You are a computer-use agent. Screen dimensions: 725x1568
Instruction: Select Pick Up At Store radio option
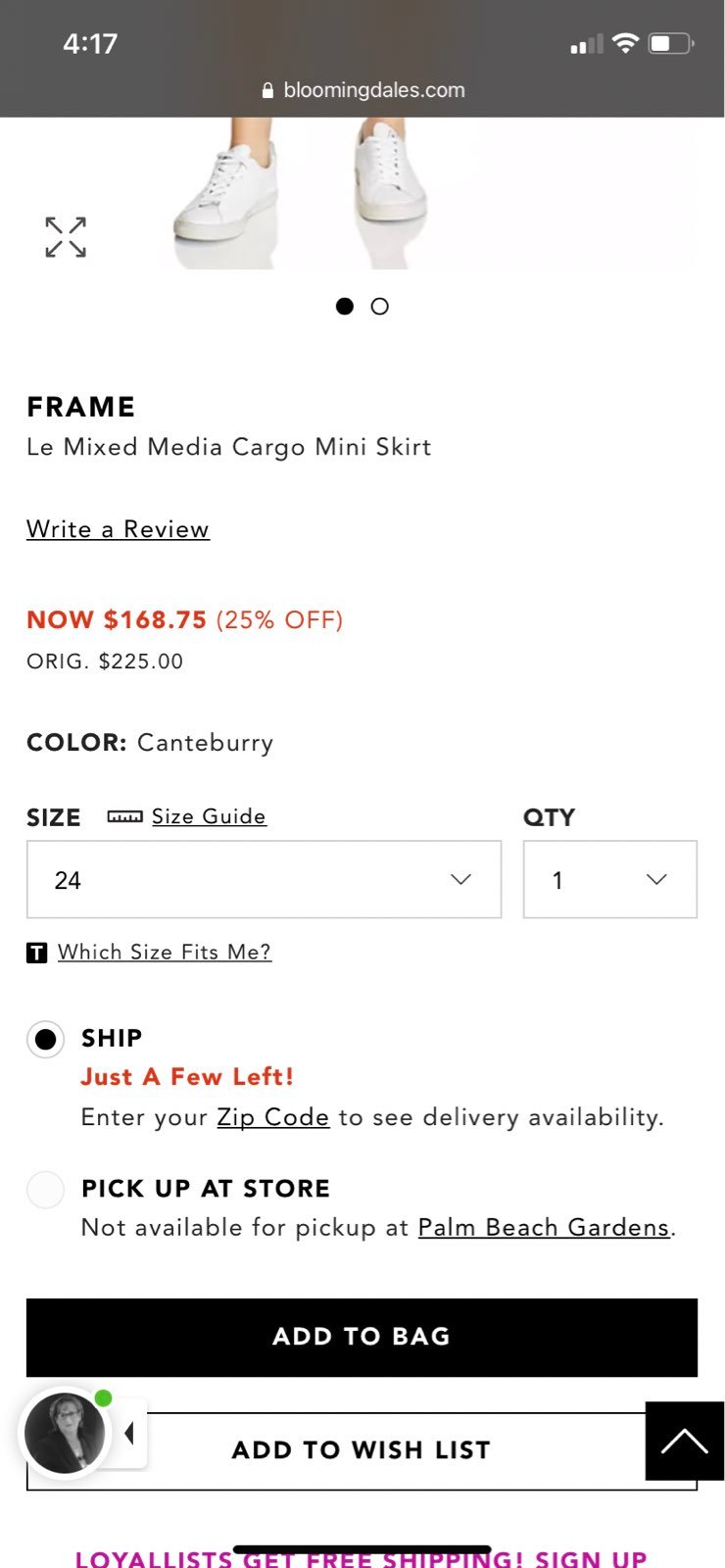click(x=45, y=1190)
